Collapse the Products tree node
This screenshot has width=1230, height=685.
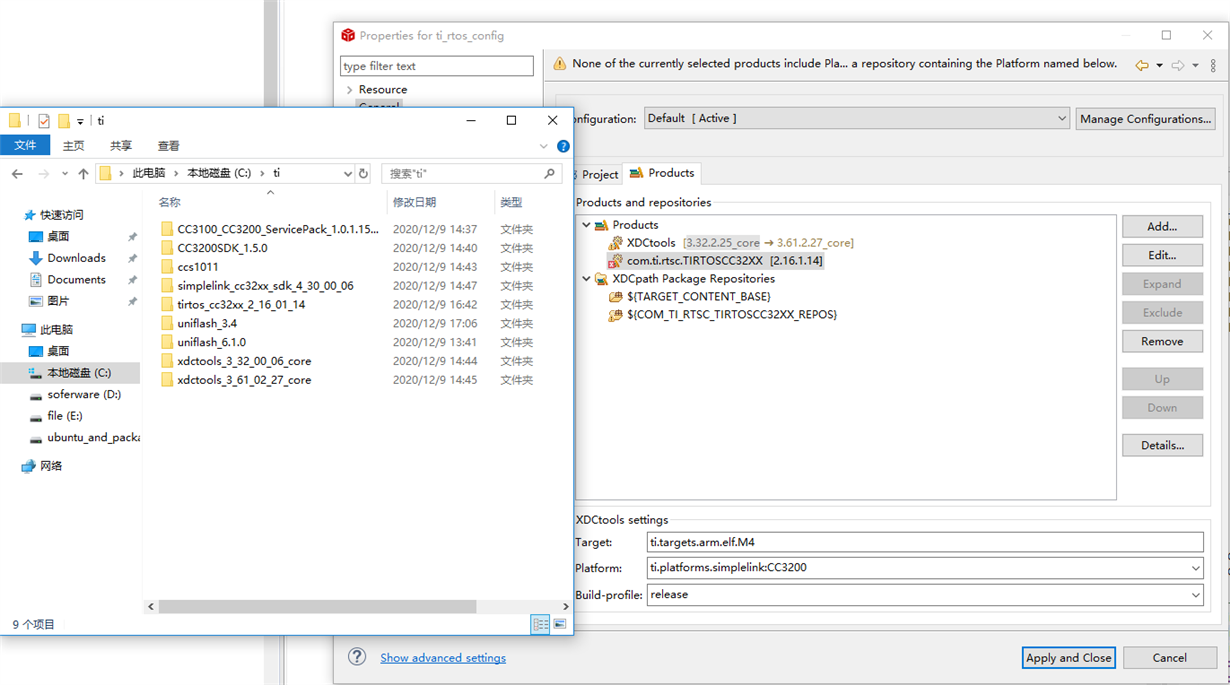(x=586, y=225)
